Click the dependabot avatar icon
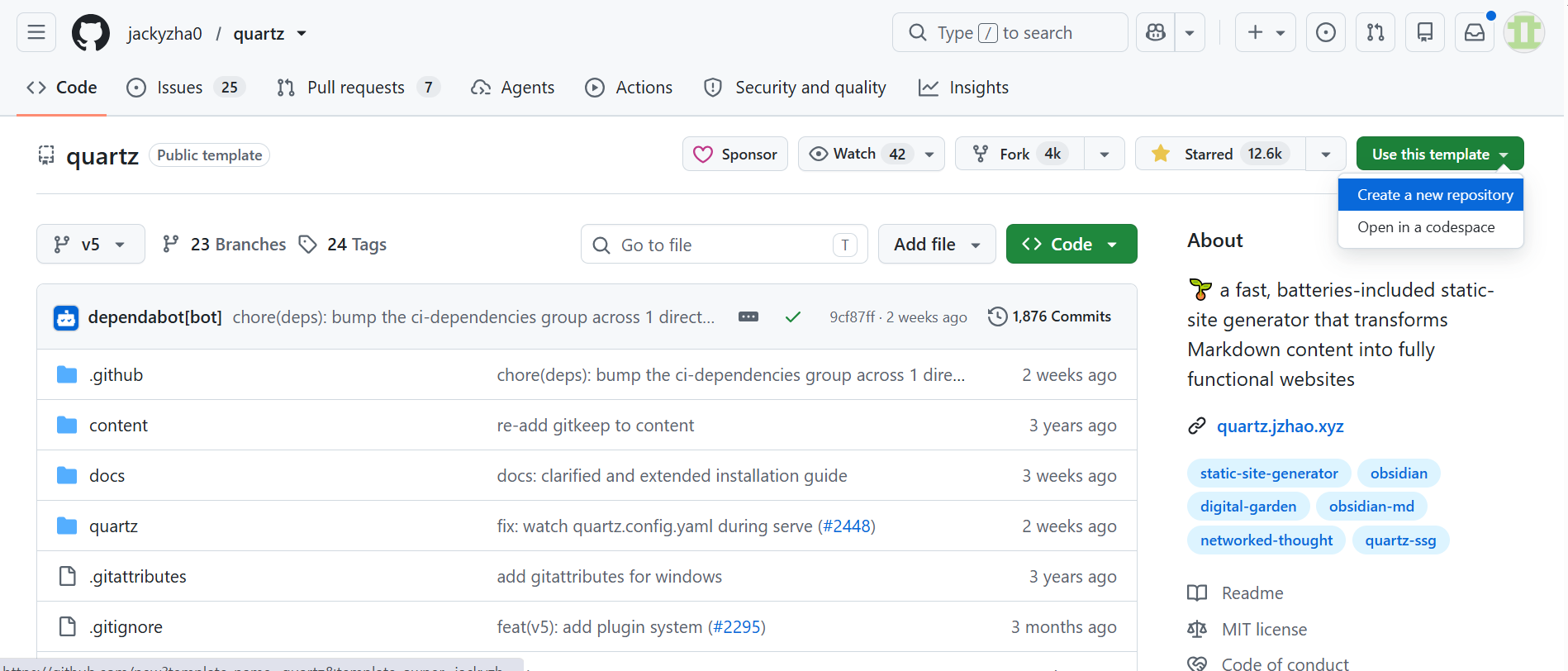 point(66,317)
